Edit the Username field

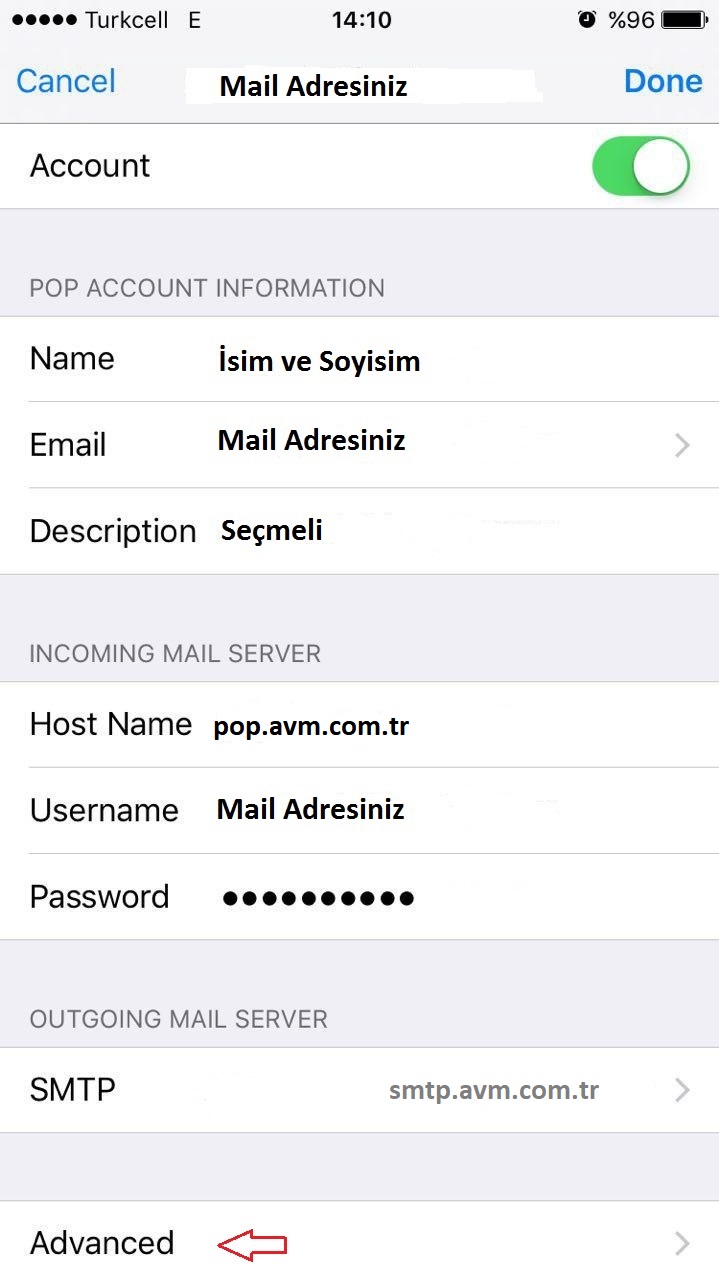pyautogui.click(x=311, y=809)
